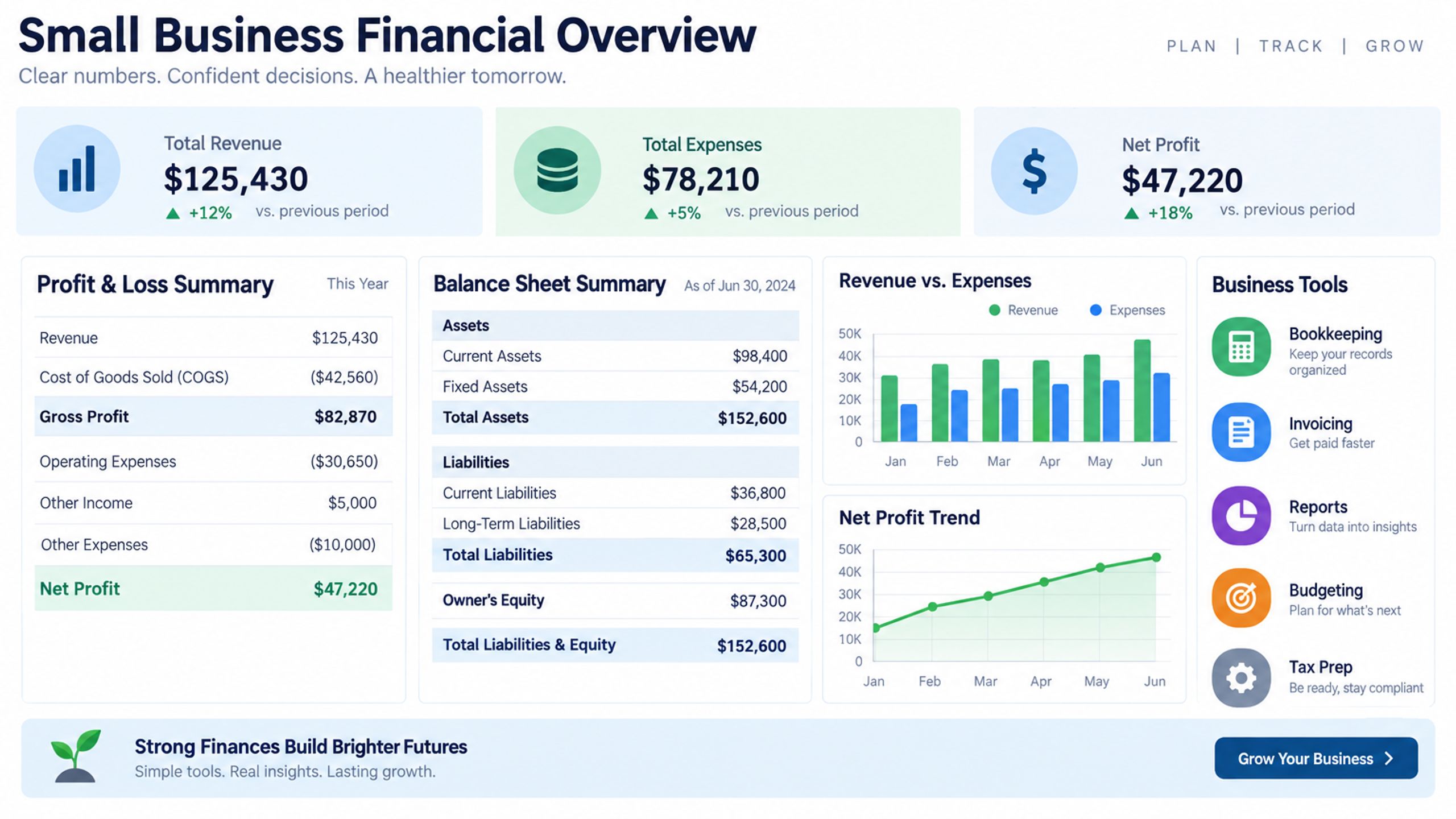Click the green up arrow beside +12%
Image resolution: width=1456 pixels, height=819 pixels.
pyautogui.click(x=173, y=214)
